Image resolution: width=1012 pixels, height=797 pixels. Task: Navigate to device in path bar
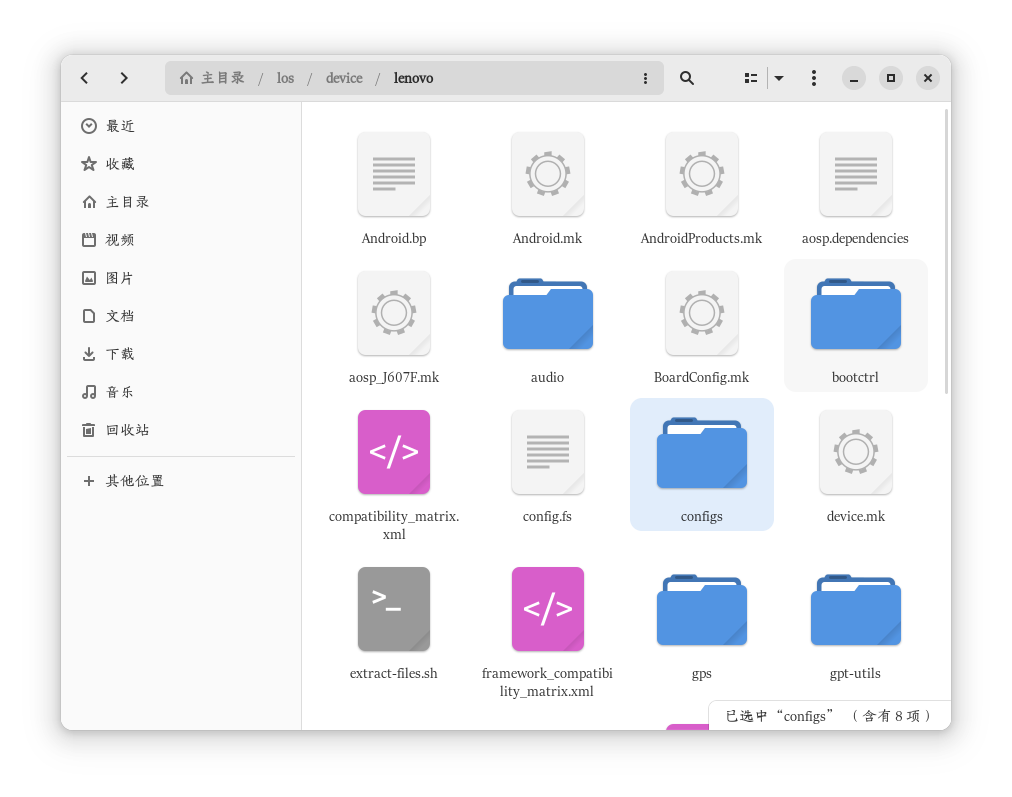coord(344,78)
